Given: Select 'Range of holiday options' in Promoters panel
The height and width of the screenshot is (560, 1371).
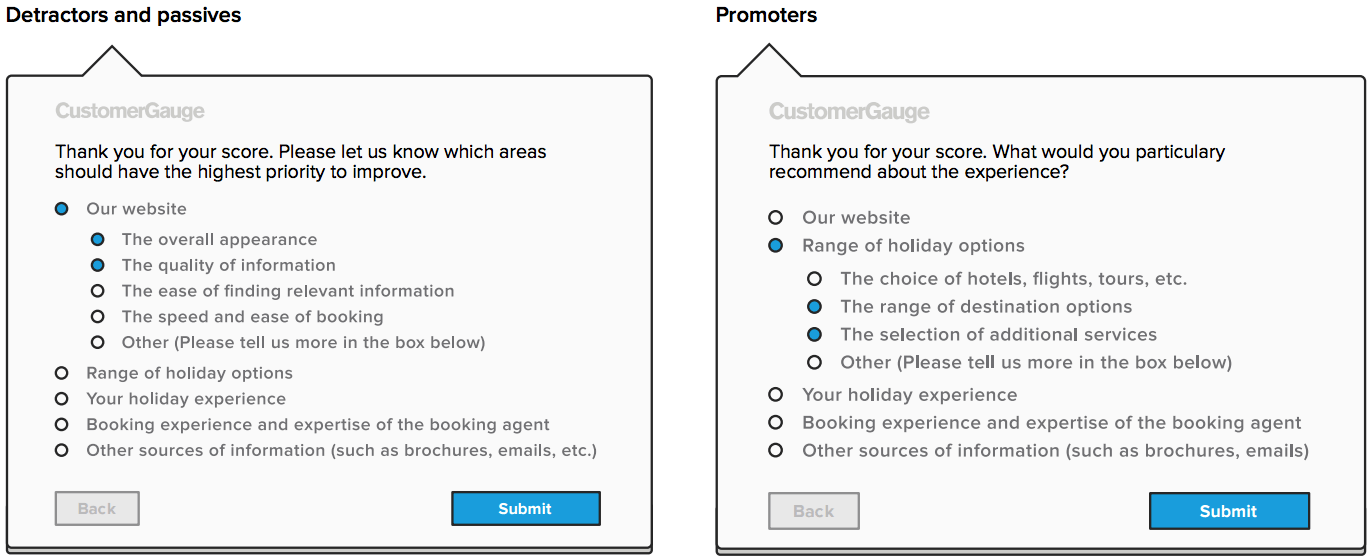Looking at the screenshot, I should coord(775,245).
